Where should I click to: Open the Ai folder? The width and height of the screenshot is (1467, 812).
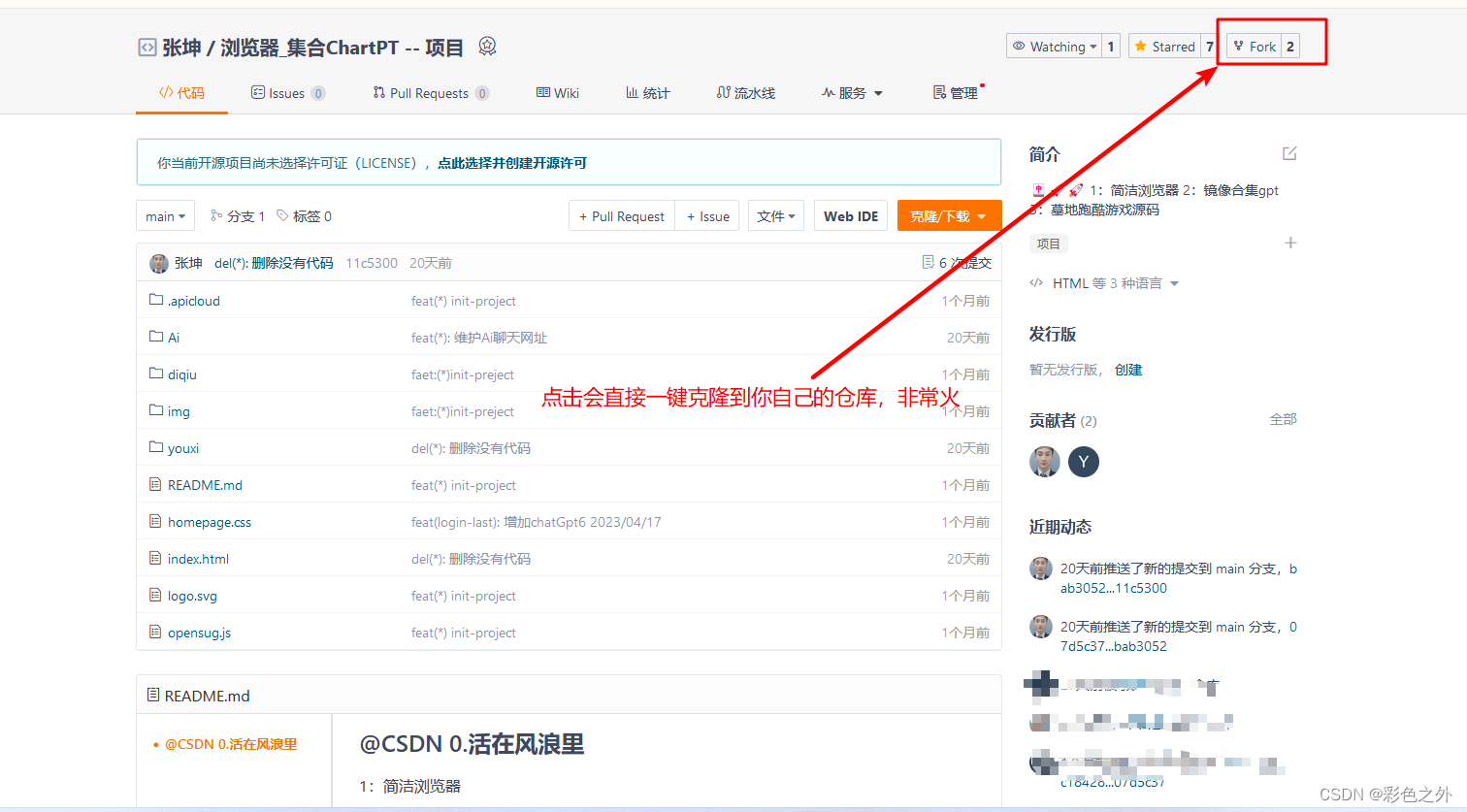[174, 338]
